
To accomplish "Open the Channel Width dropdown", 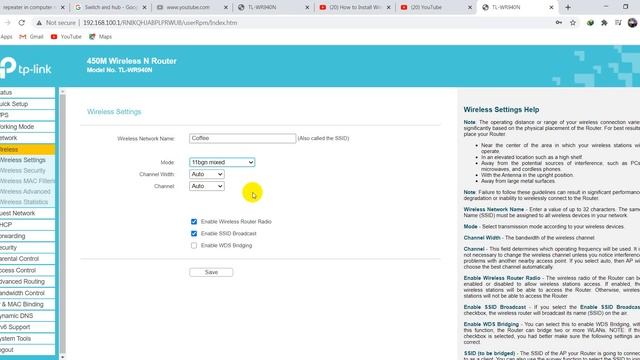I will click(207, 174).
